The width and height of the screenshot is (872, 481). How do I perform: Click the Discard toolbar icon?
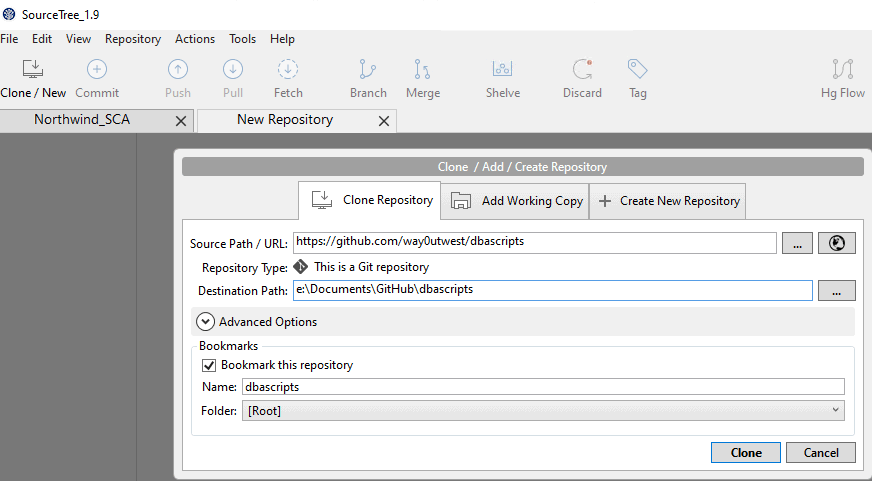point(582,70)
